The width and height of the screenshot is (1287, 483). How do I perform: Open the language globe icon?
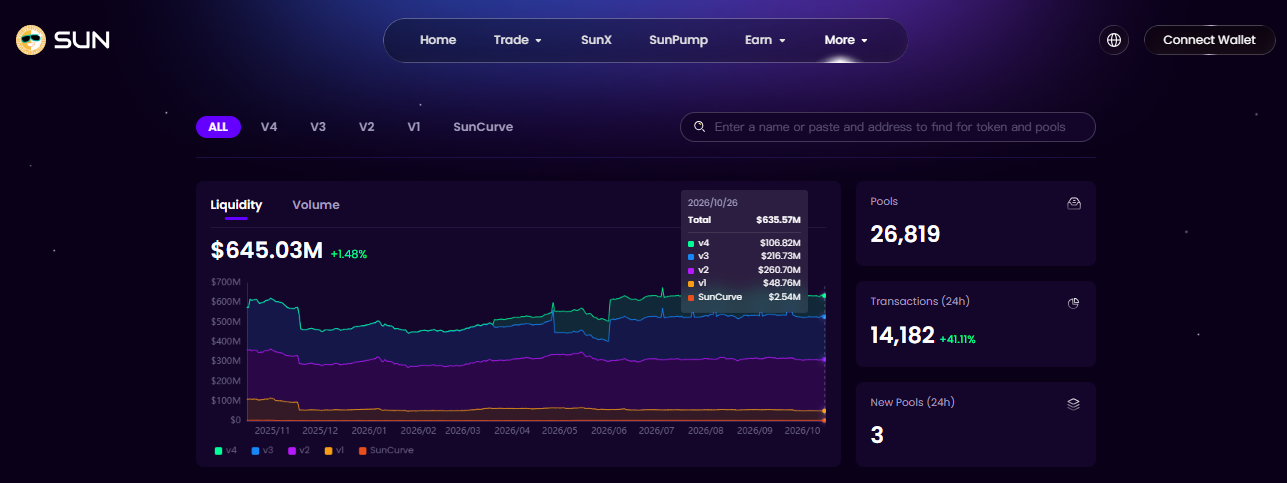tap(1113, 40)
